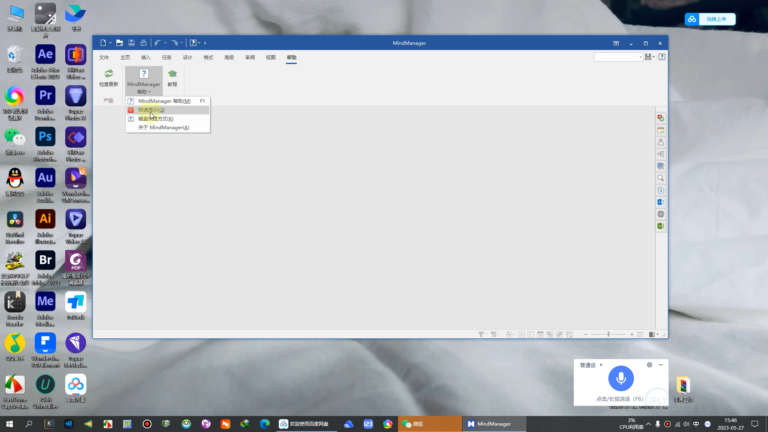Open Adobe Bridge desktop icon
The width and height of the screenshot is (768, 432).
coord(45,266)
